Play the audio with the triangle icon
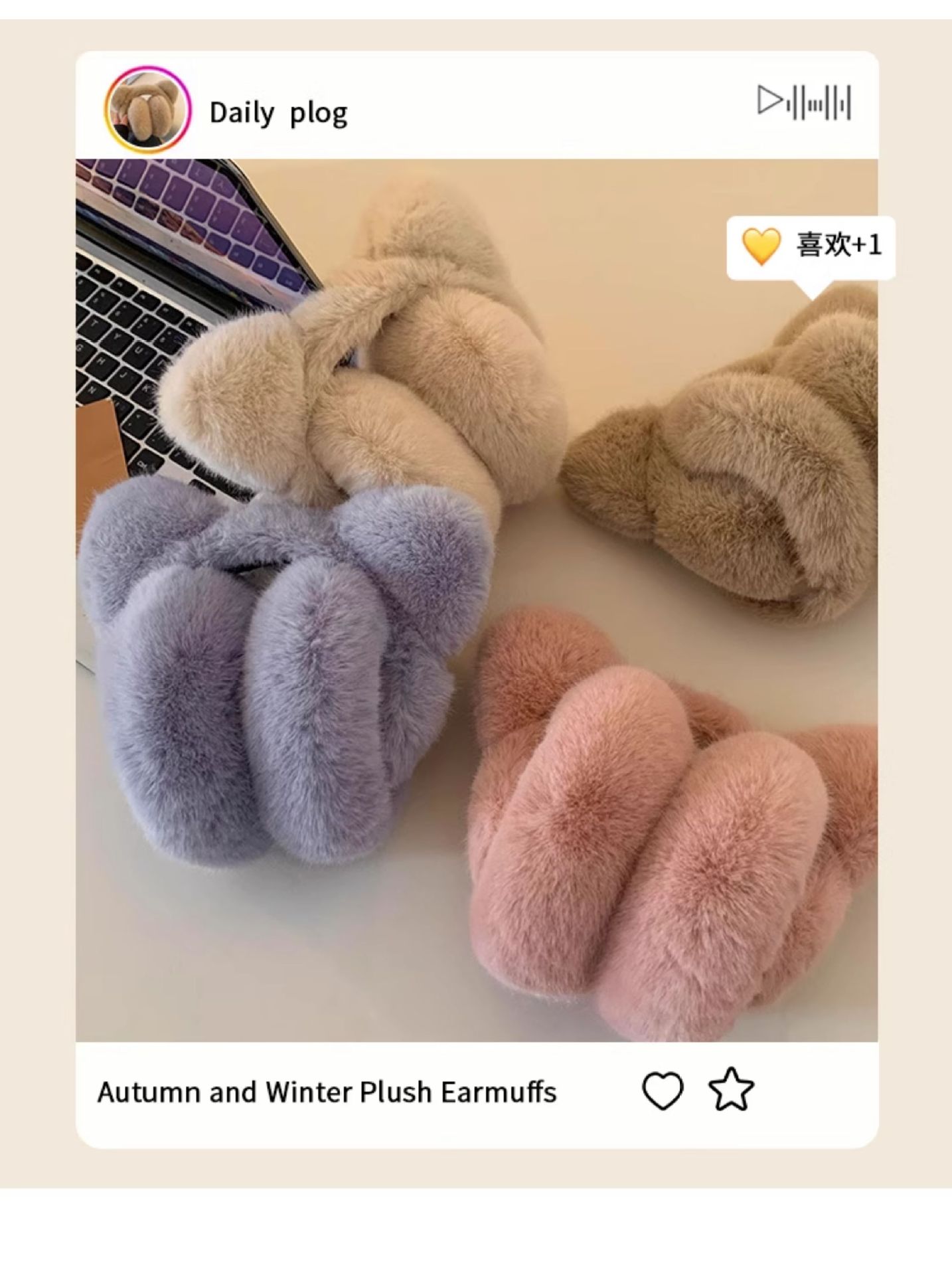The width and height of the screenshot is (952, 1275). click(x=770, y=100)
